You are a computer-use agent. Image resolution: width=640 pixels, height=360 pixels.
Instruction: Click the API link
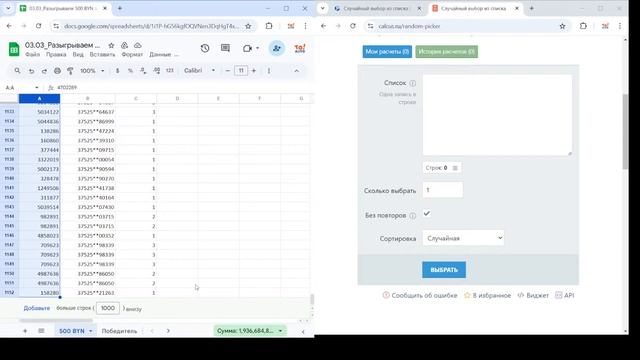point(565,295)
